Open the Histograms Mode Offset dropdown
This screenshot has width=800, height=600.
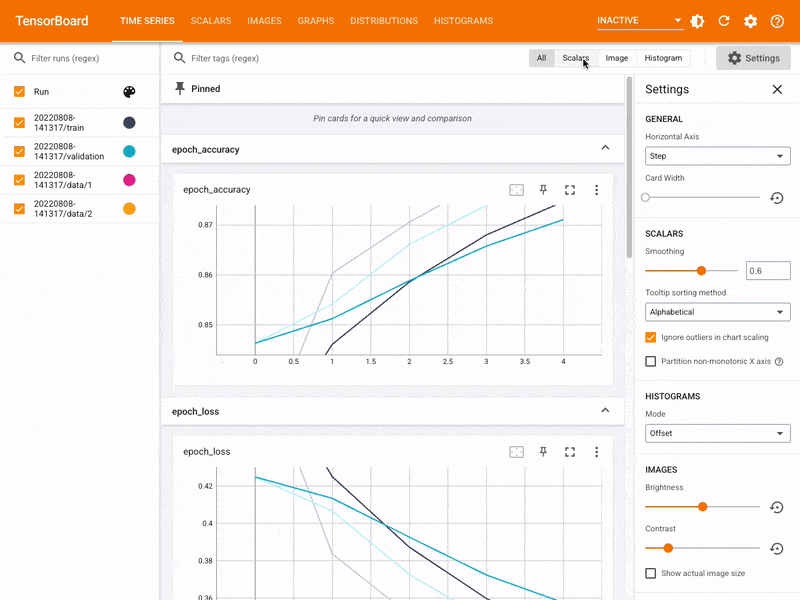coord(717,433)
